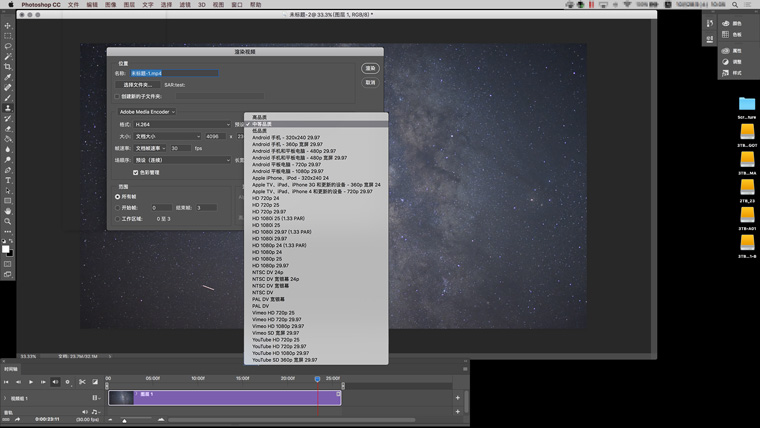The height and width of the screenshot is (428, 760).
Task: Select the Blur tool
Action: click(x=7, y=149)
